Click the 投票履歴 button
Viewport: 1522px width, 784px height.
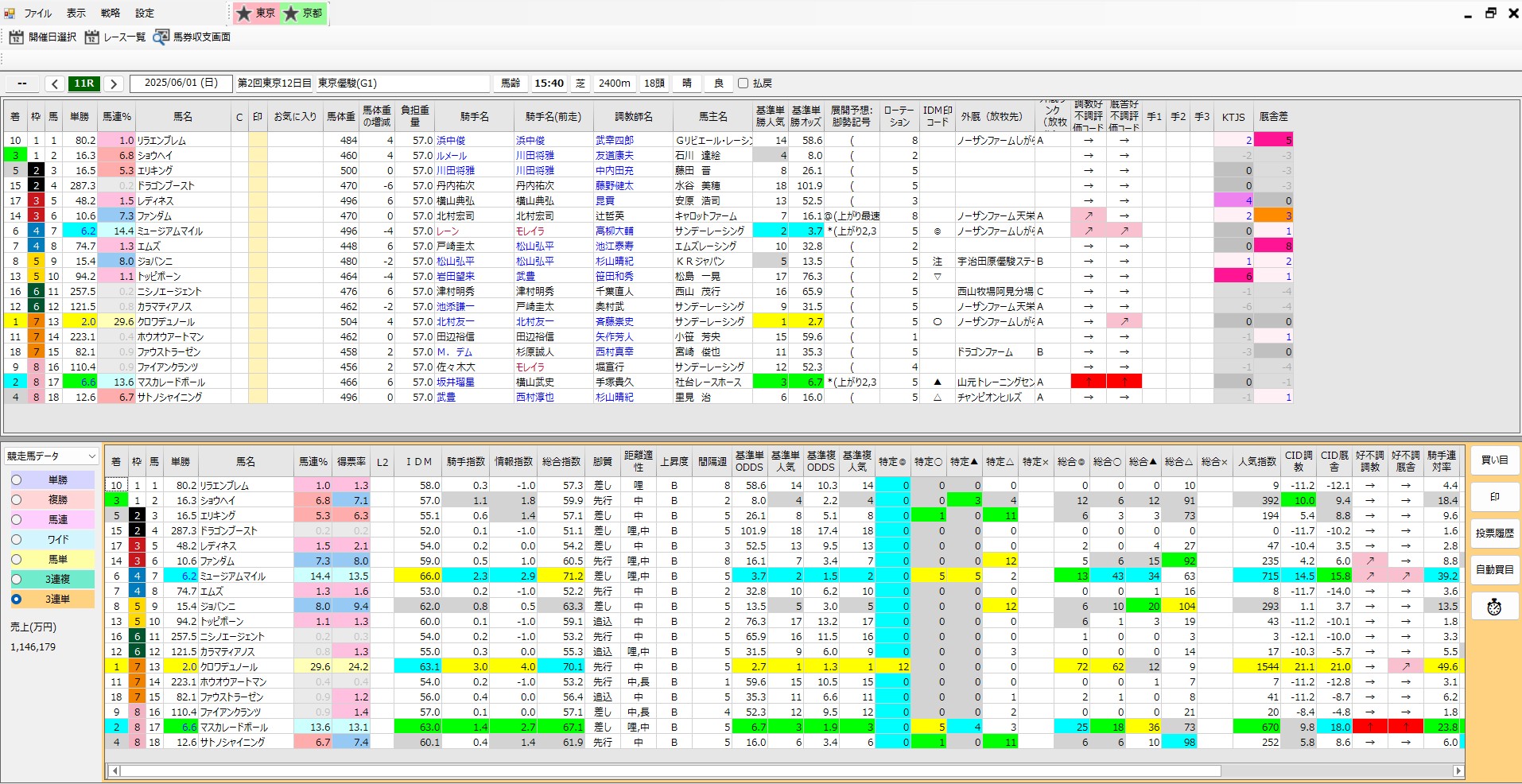1494,534
